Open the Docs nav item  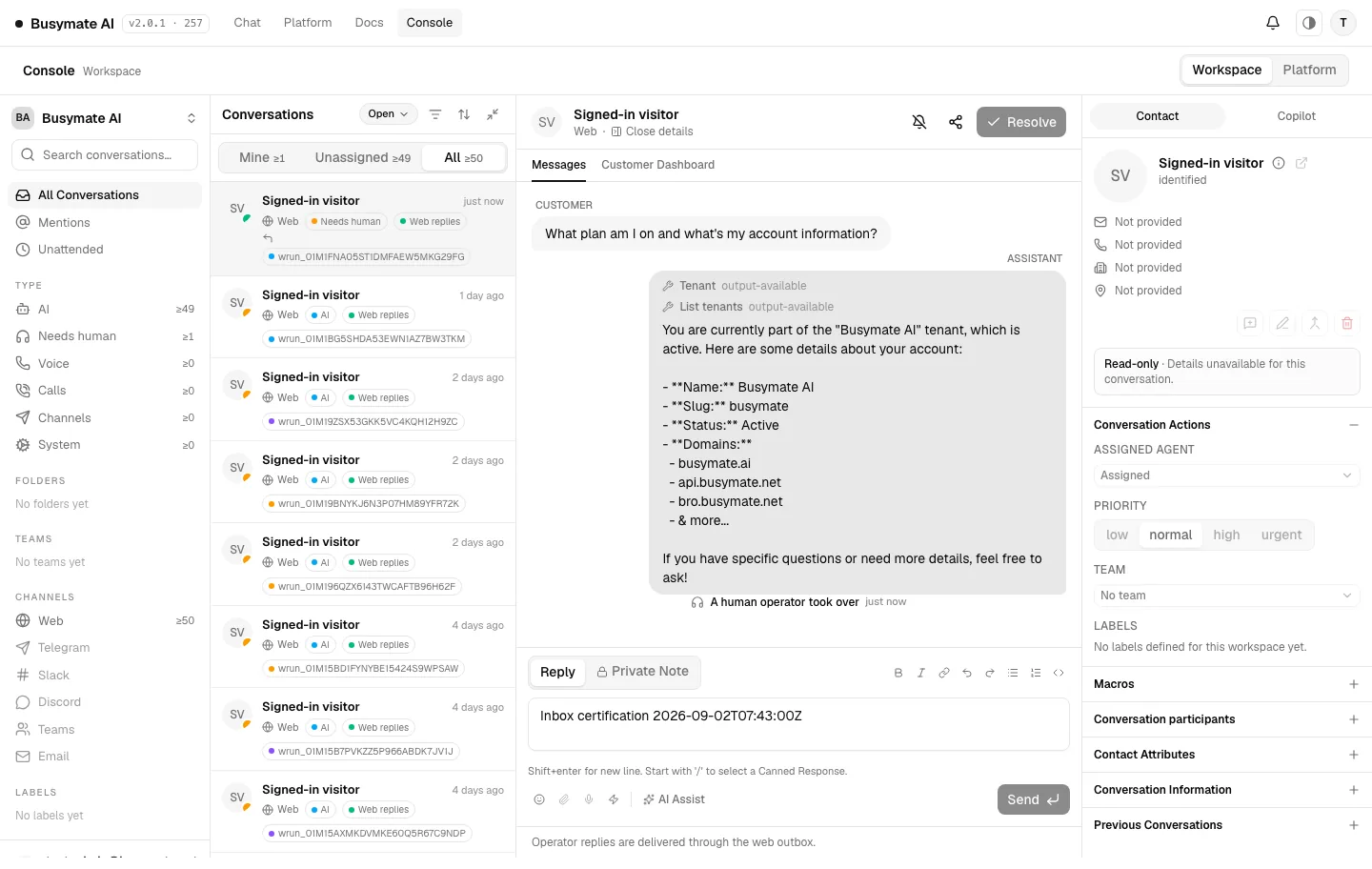(x=369, y=23)
